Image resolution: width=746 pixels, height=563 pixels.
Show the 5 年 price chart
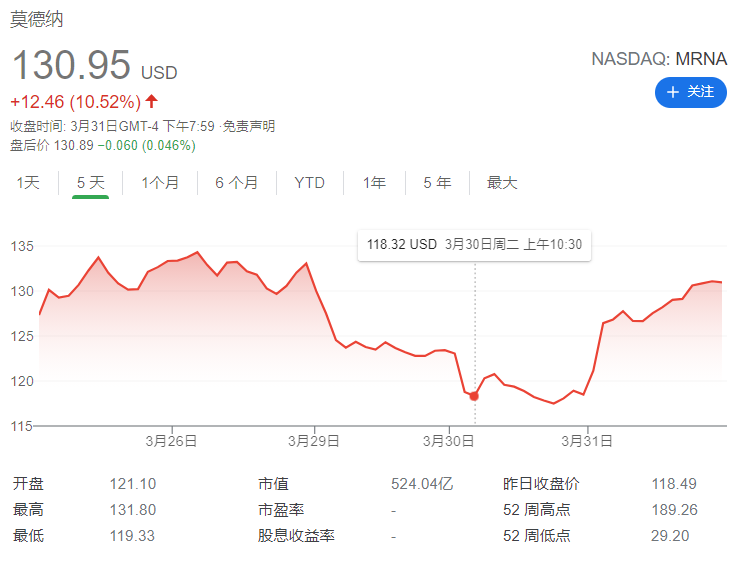click(x=437, y=183)
